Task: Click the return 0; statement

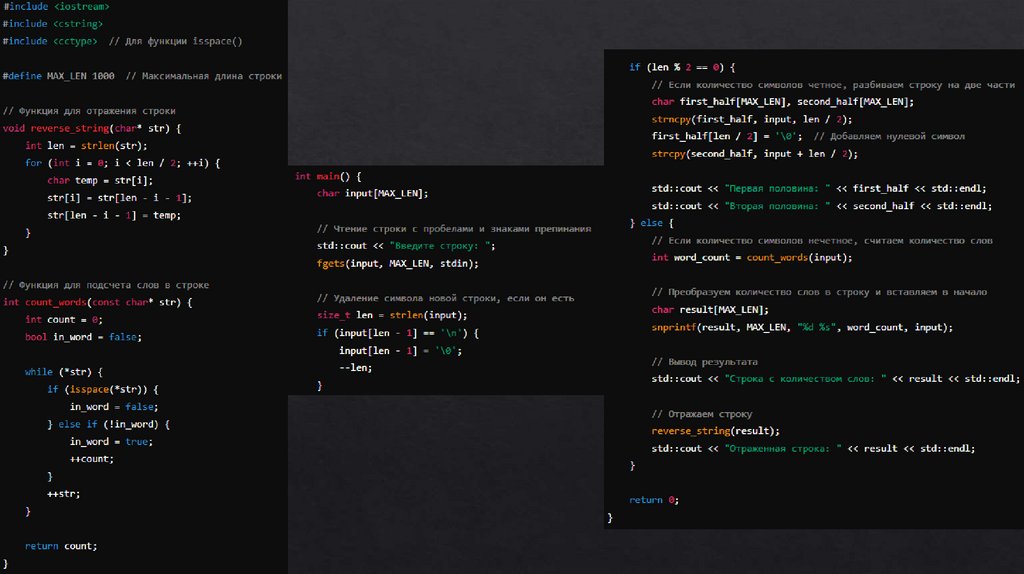Action: click(653, 500)
